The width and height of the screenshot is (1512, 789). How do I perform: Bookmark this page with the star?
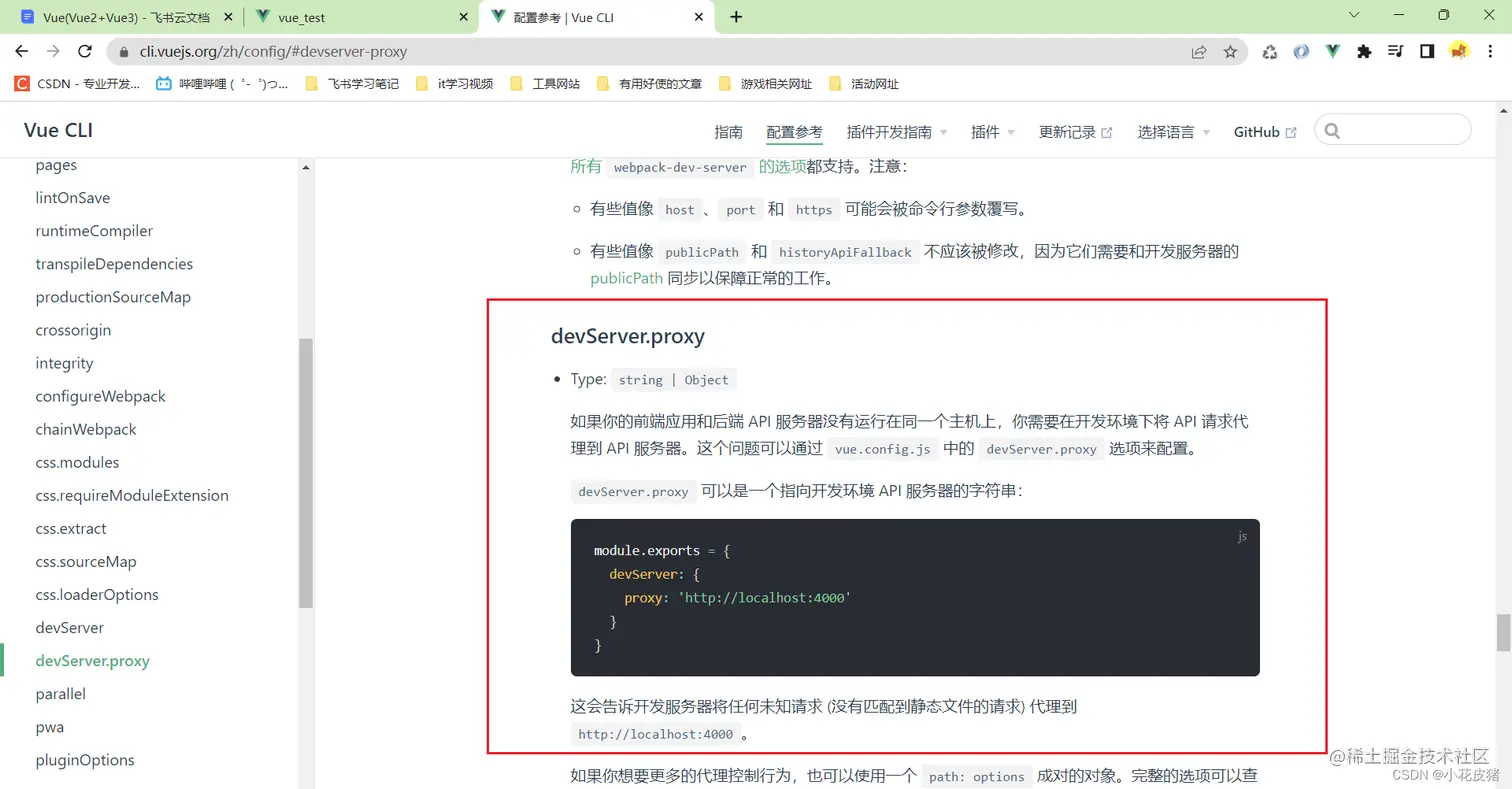click(1231, 51)
